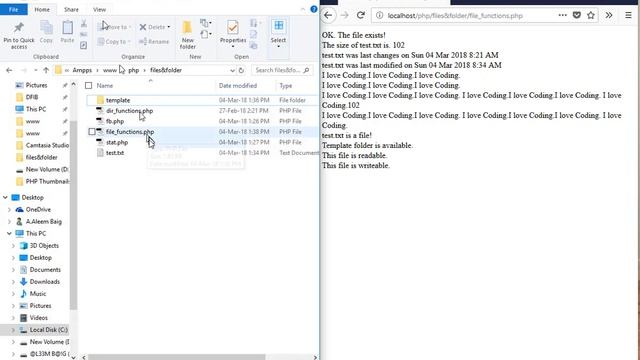Sort files by Date modified column
This screenshot has height=360, width=640.
(238, 86)
